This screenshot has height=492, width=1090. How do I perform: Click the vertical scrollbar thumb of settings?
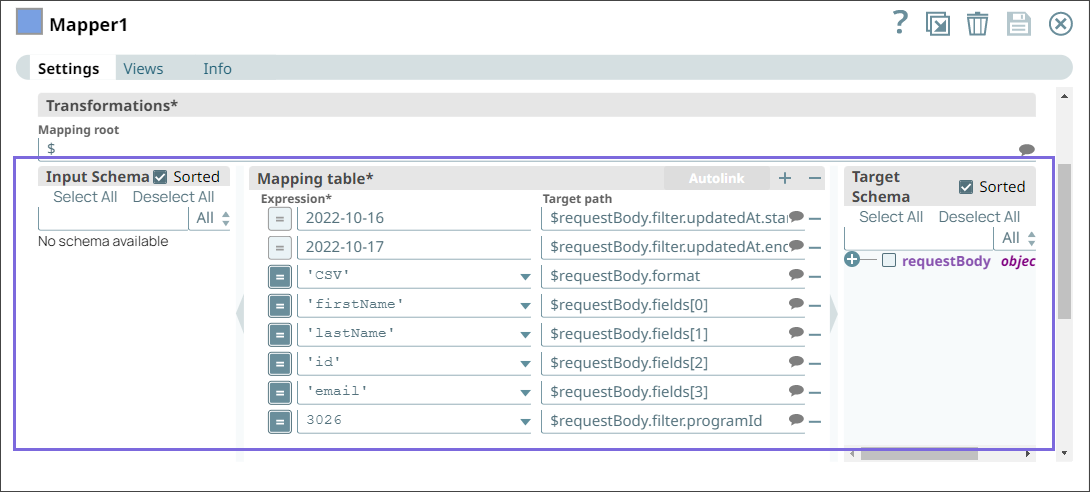[1064, 243]
